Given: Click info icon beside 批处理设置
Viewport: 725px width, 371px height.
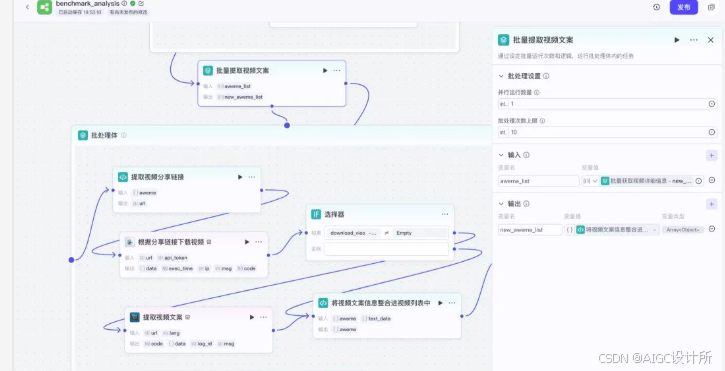Looking at the screenshot, I should pos(547,76).
